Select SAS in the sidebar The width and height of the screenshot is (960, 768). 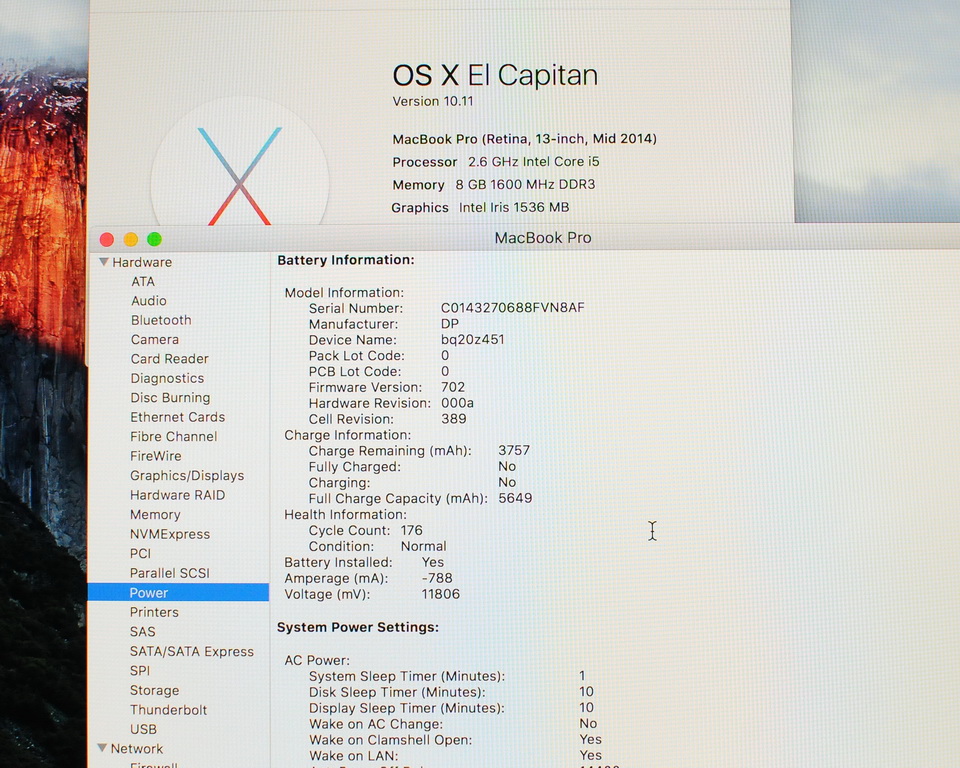pos(143,631)
